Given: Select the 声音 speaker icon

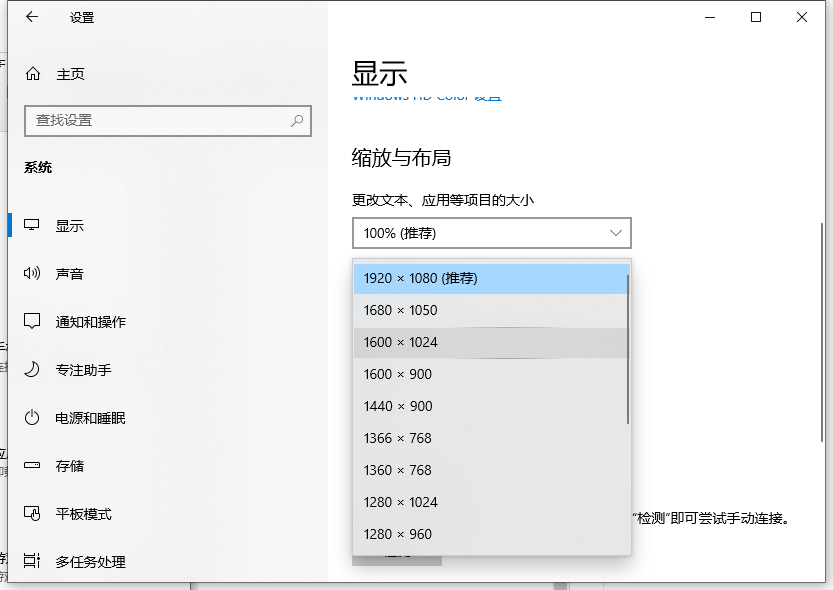Looking at the screenshot, I should 30,273.
